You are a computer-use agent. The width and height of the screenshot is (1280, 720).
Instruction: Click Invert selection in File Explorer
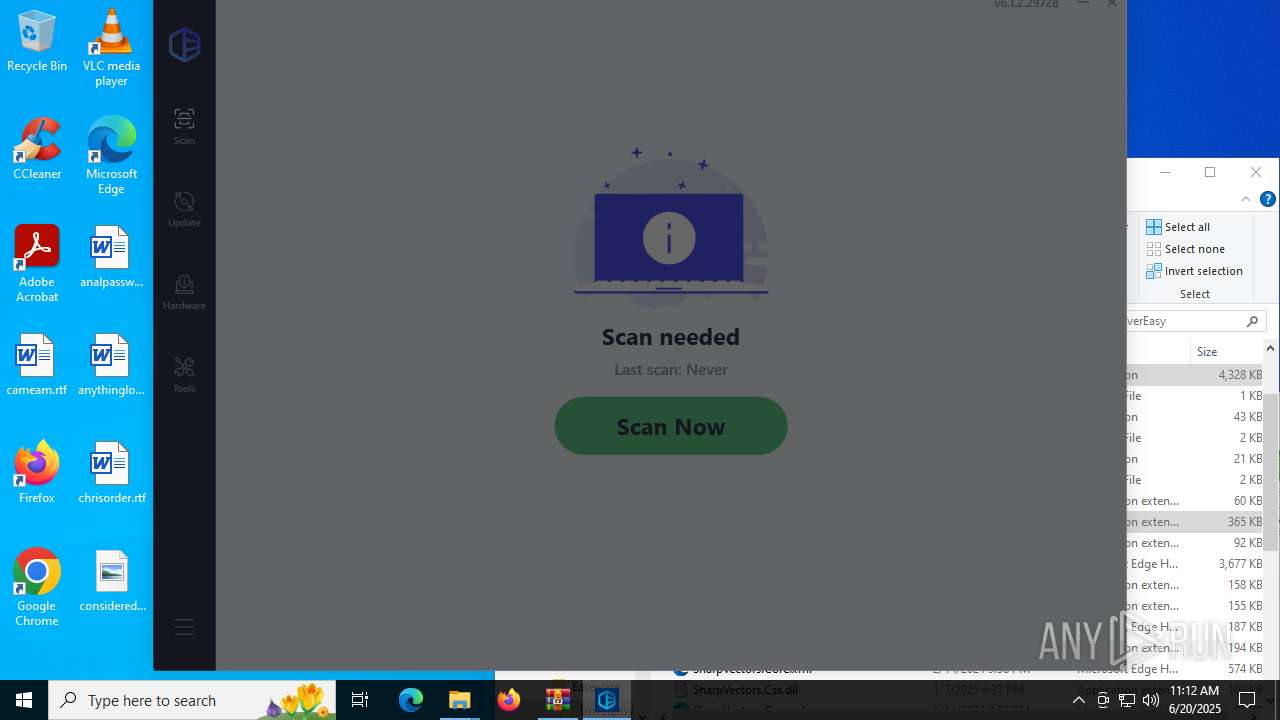pos(1194,271)
